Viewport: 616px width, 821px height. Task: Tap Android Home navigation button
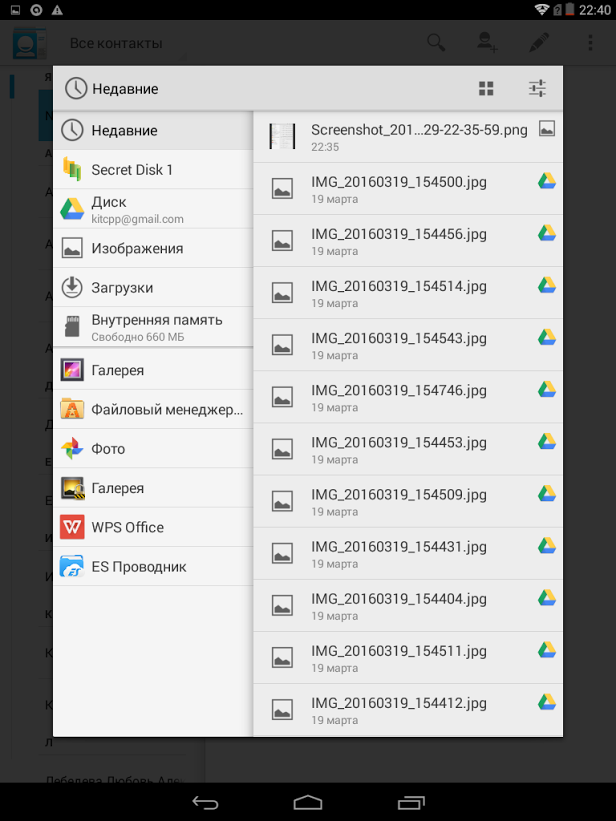point(307,802)
